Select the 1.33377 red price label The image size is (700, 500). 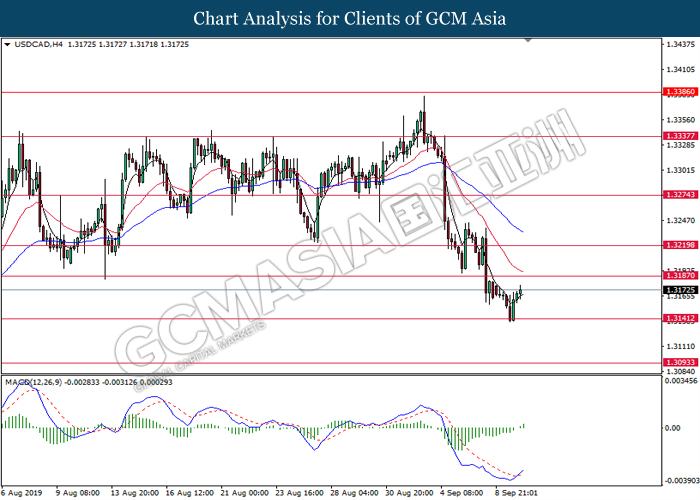(680, 136)
